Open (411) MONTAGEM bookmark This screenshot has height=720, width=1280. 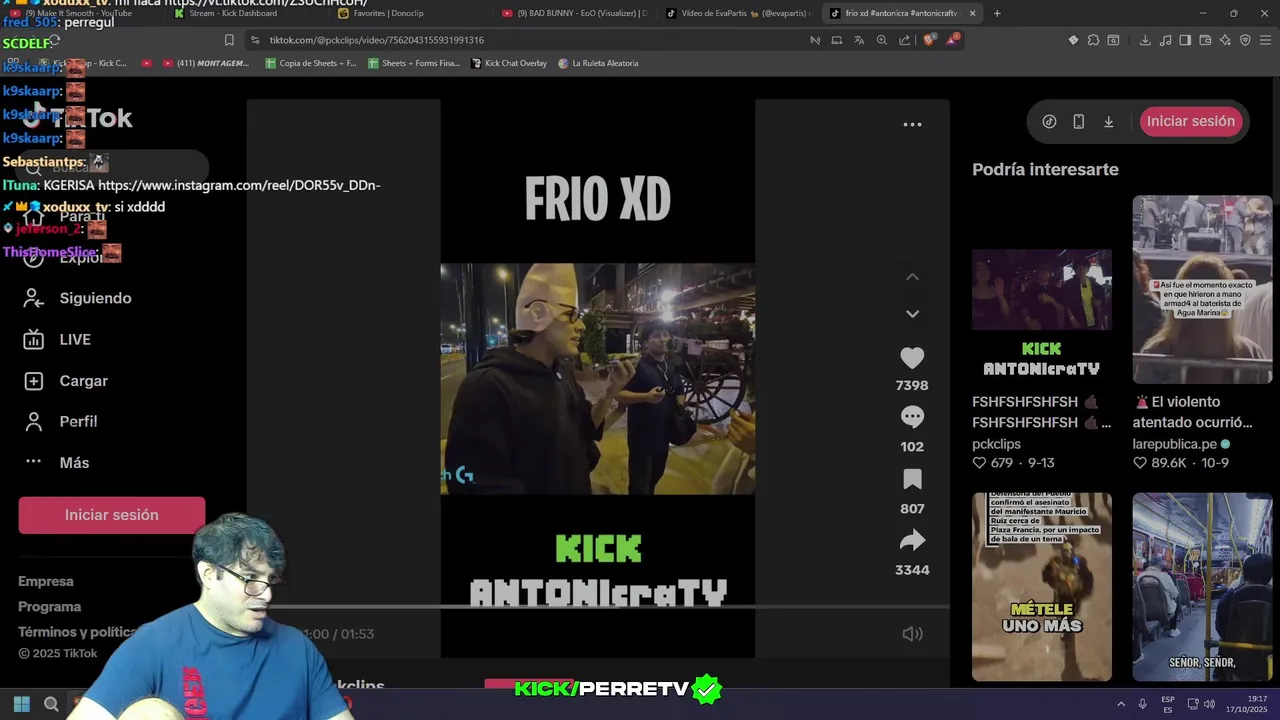pos(205,63)
